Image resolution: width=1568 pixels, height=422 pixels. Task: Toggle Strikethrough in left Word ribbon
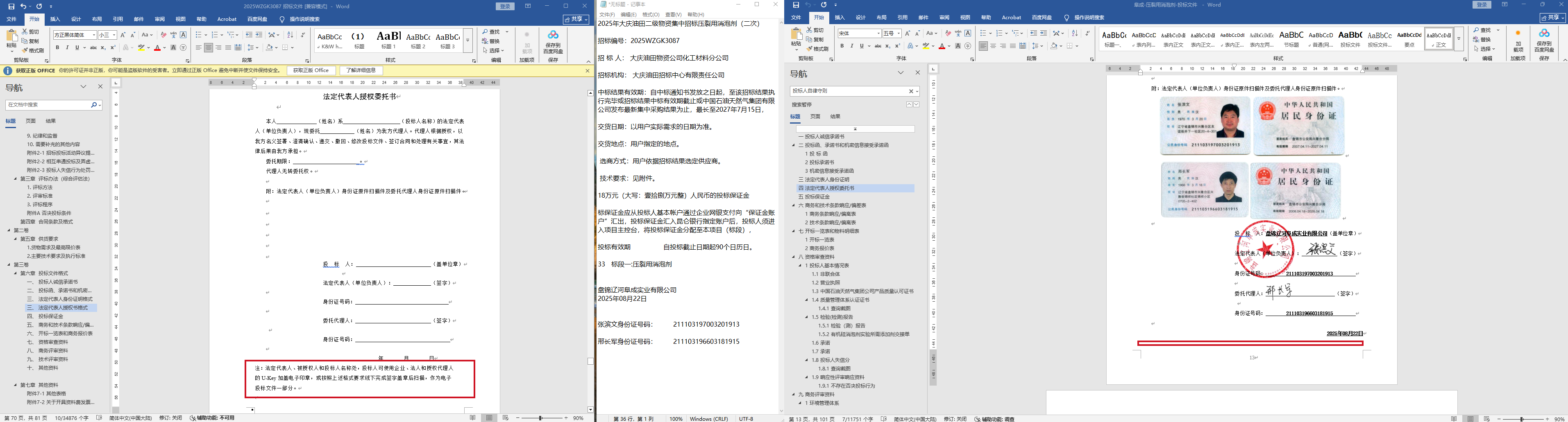[93, 47]
